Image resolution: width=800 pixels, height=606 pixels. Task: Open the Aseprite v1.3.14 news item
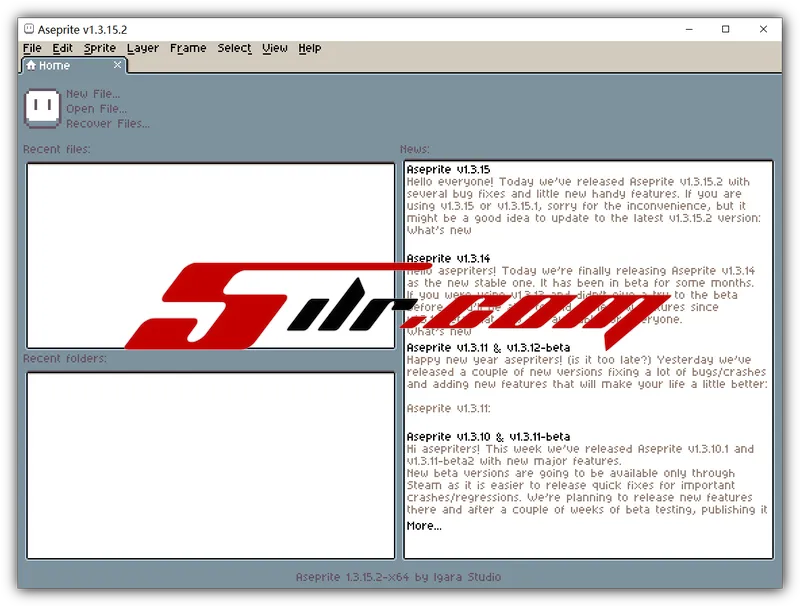pos(448,259)
